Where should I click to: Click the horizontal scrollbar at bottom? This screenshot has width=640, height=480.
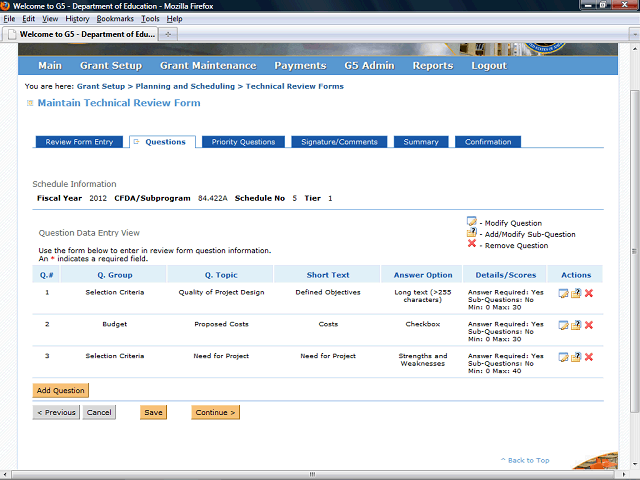[x=312, y=474]
